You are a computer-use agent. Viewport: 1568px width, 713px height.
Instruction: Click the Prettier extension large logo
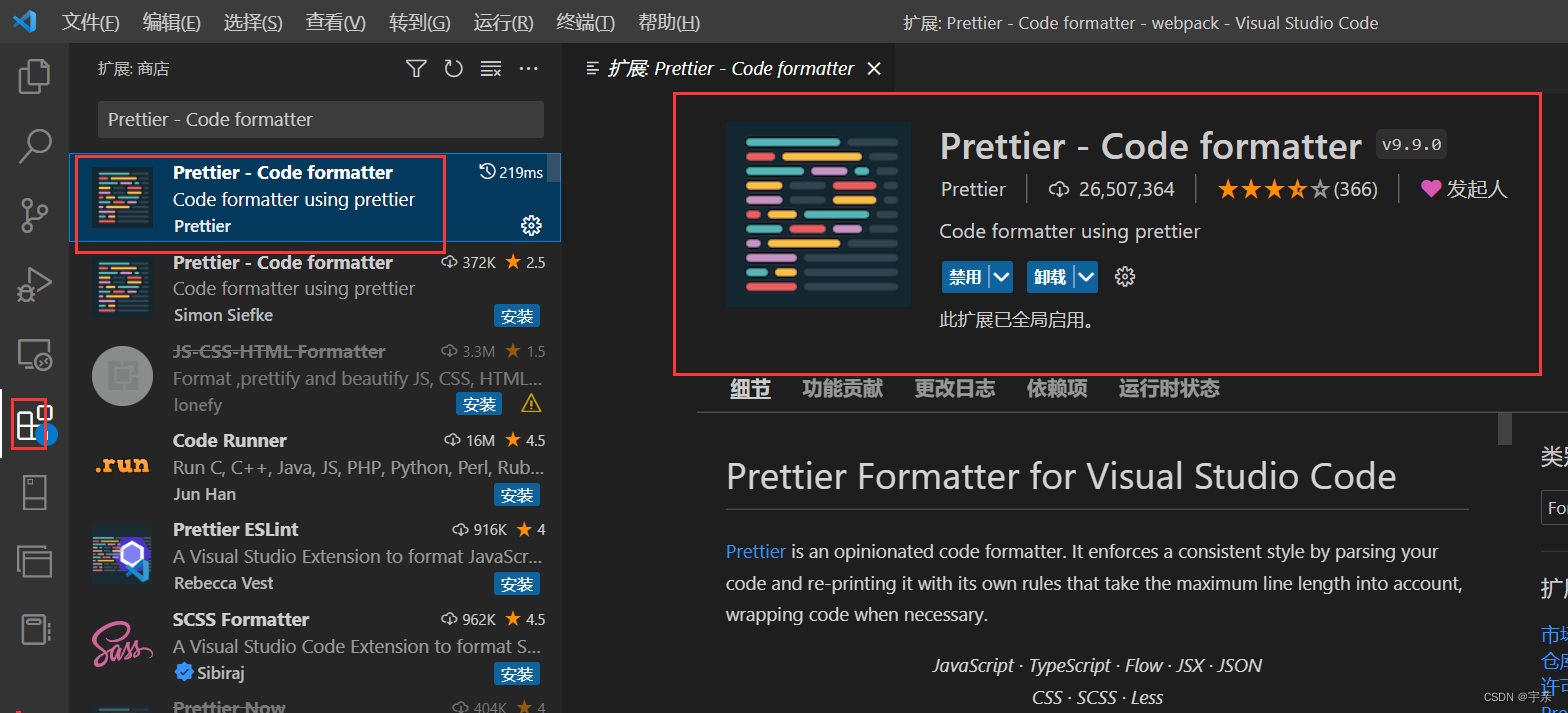(x=819, y=214)
